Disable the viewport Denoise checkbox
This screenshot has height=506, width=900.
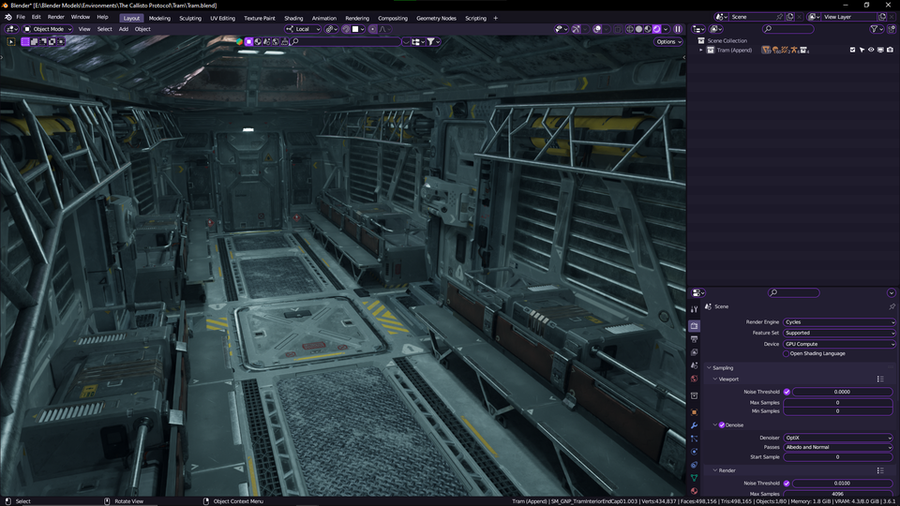(721, 425)
